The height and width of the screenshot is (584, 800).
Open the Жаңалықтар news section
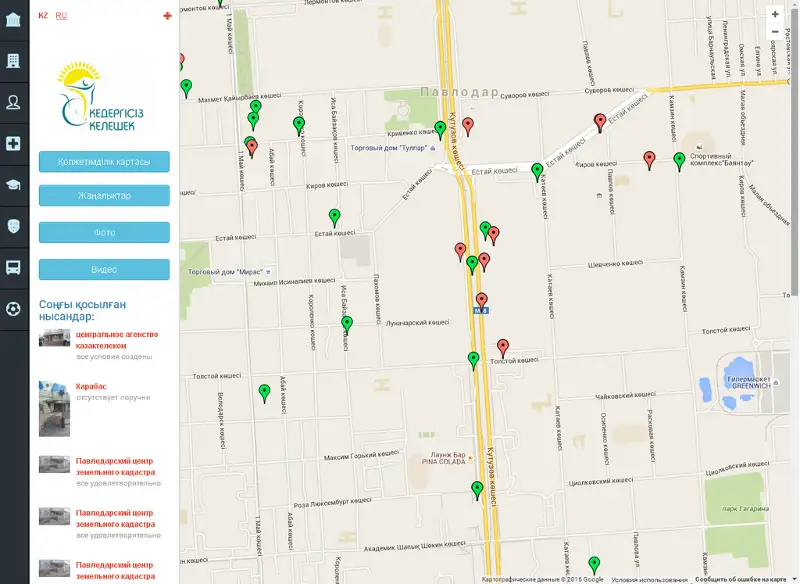104,196
